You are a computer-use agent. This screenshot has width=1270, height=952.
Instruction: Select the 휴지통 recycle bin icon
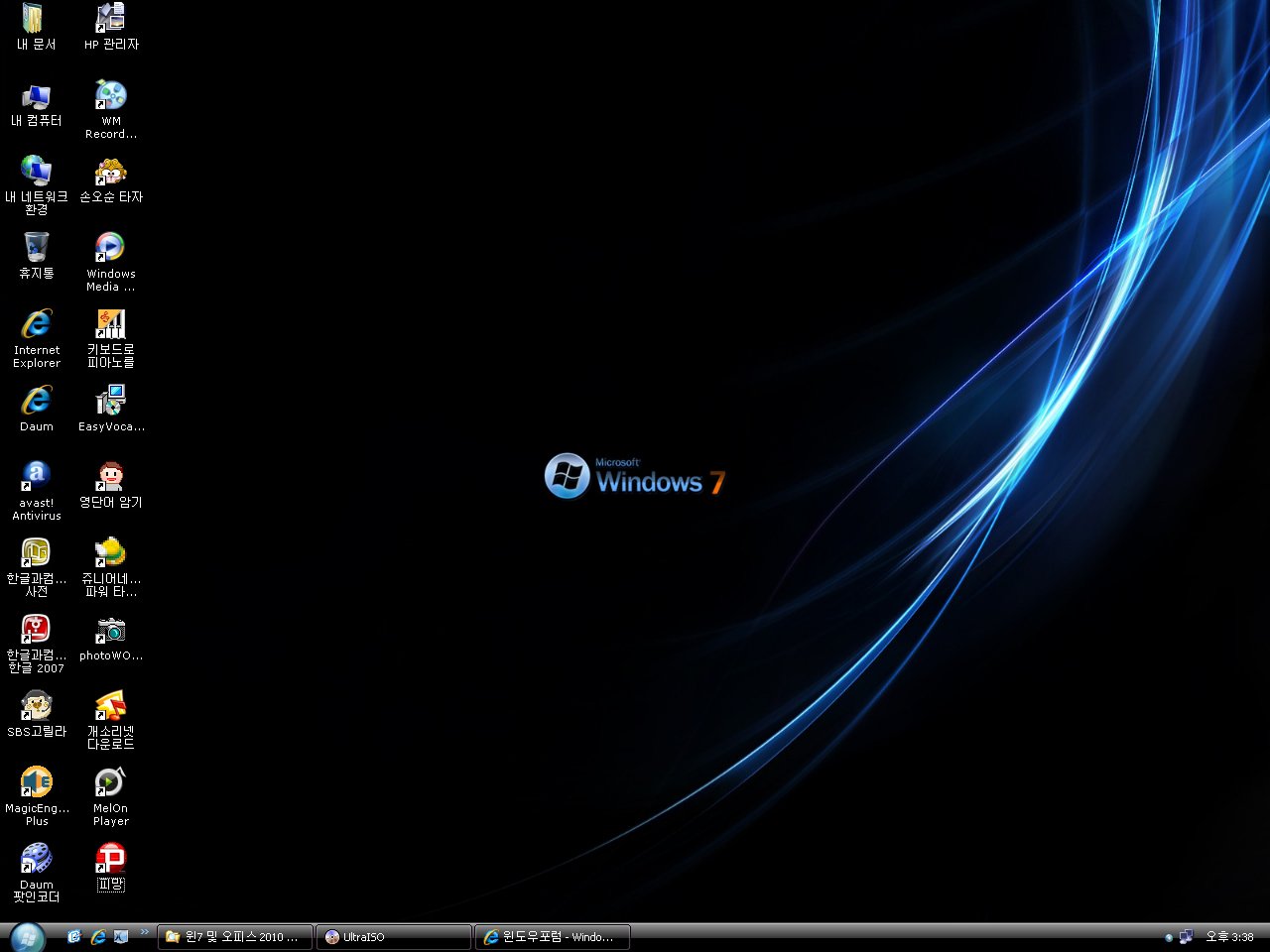[36, 256]
